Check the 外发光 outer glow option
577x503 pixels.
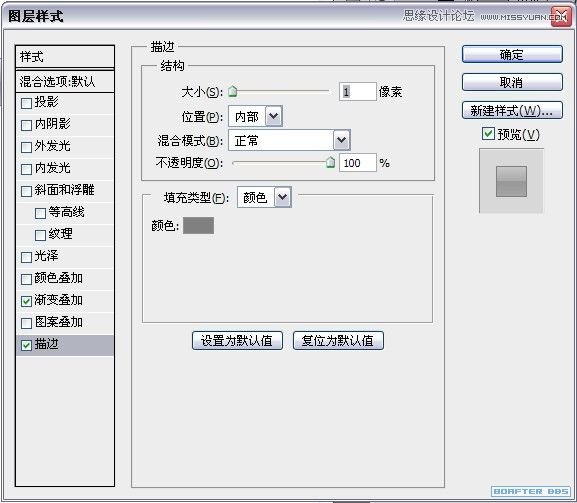(x=26, y=147)
